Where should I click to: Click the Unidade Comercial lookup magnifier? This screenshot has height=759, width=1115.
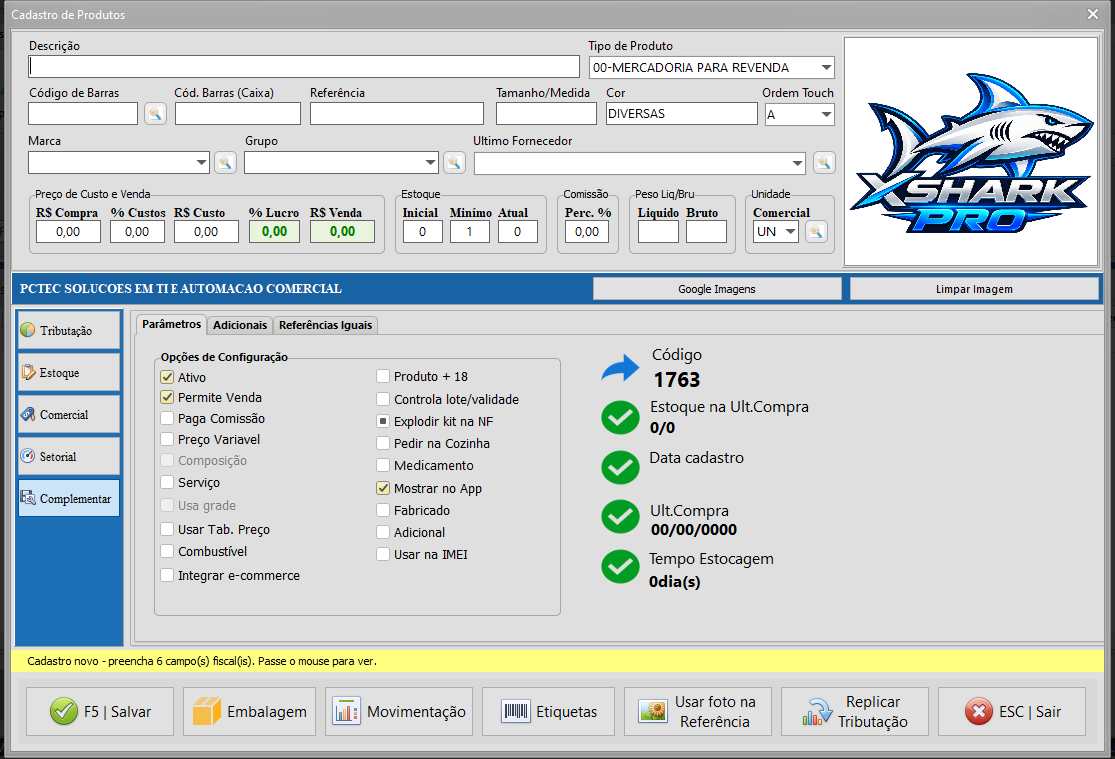coord(816,231)
